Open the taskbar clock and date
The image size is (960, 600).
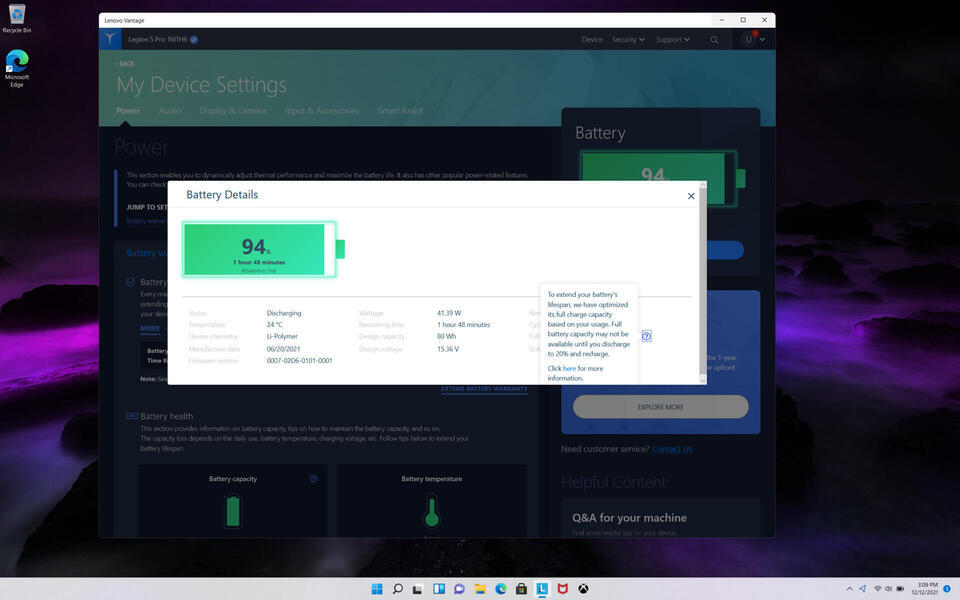(x=924, y=589)
